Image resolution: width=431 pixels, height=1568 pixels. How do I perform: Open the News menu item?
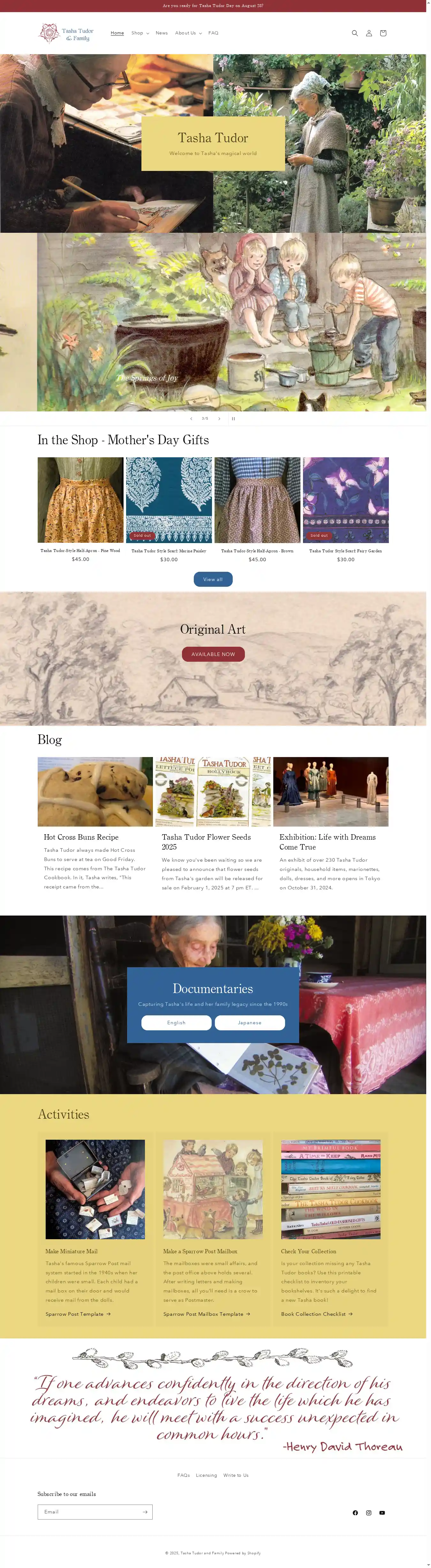[x=162, y=33]
